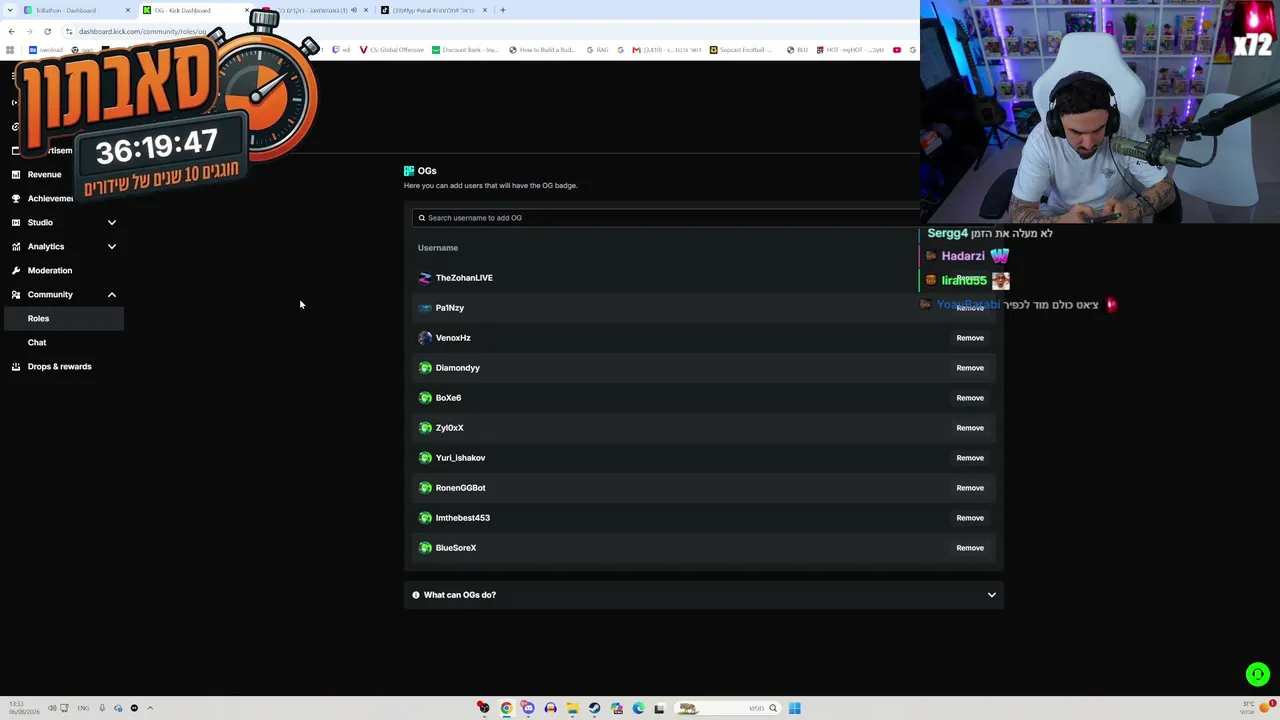Open the Sopcast Football bookmark
The height and width of the screenshot is (720, 1280).
pos(741,50)
